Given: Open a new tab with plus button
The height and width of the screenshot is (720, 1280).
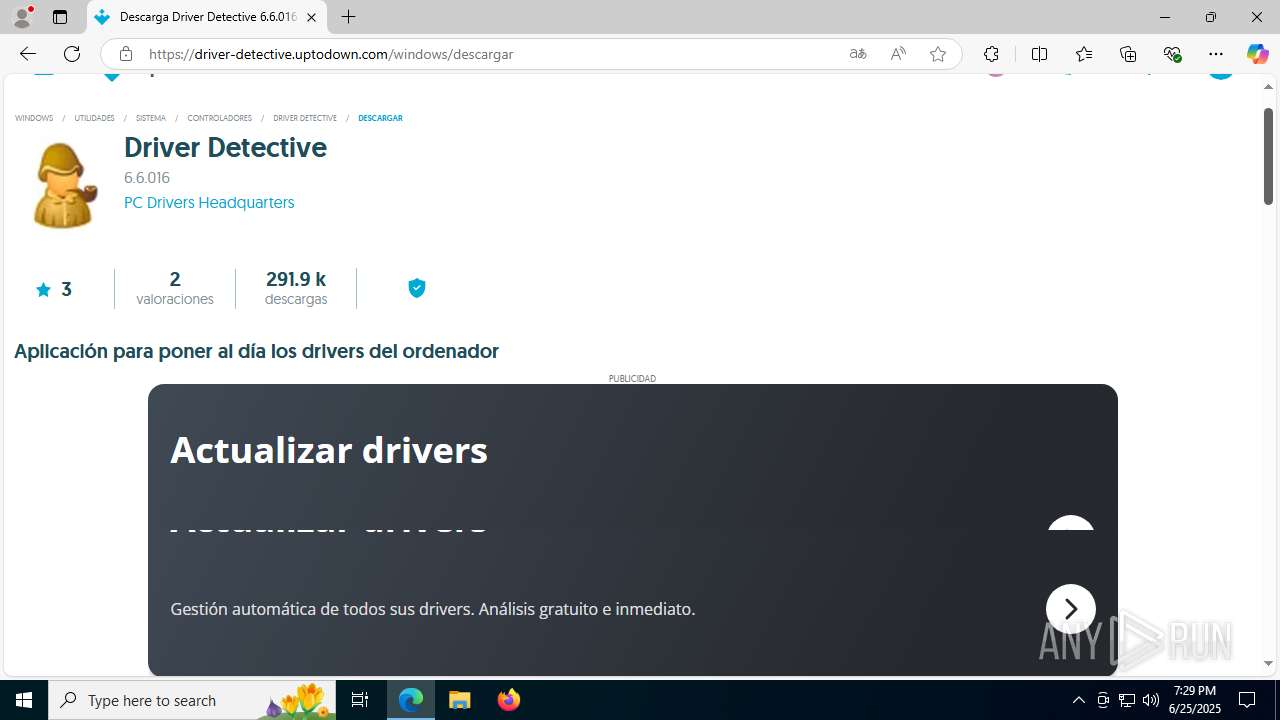Looking at the screenshot, I should [348, 17].
